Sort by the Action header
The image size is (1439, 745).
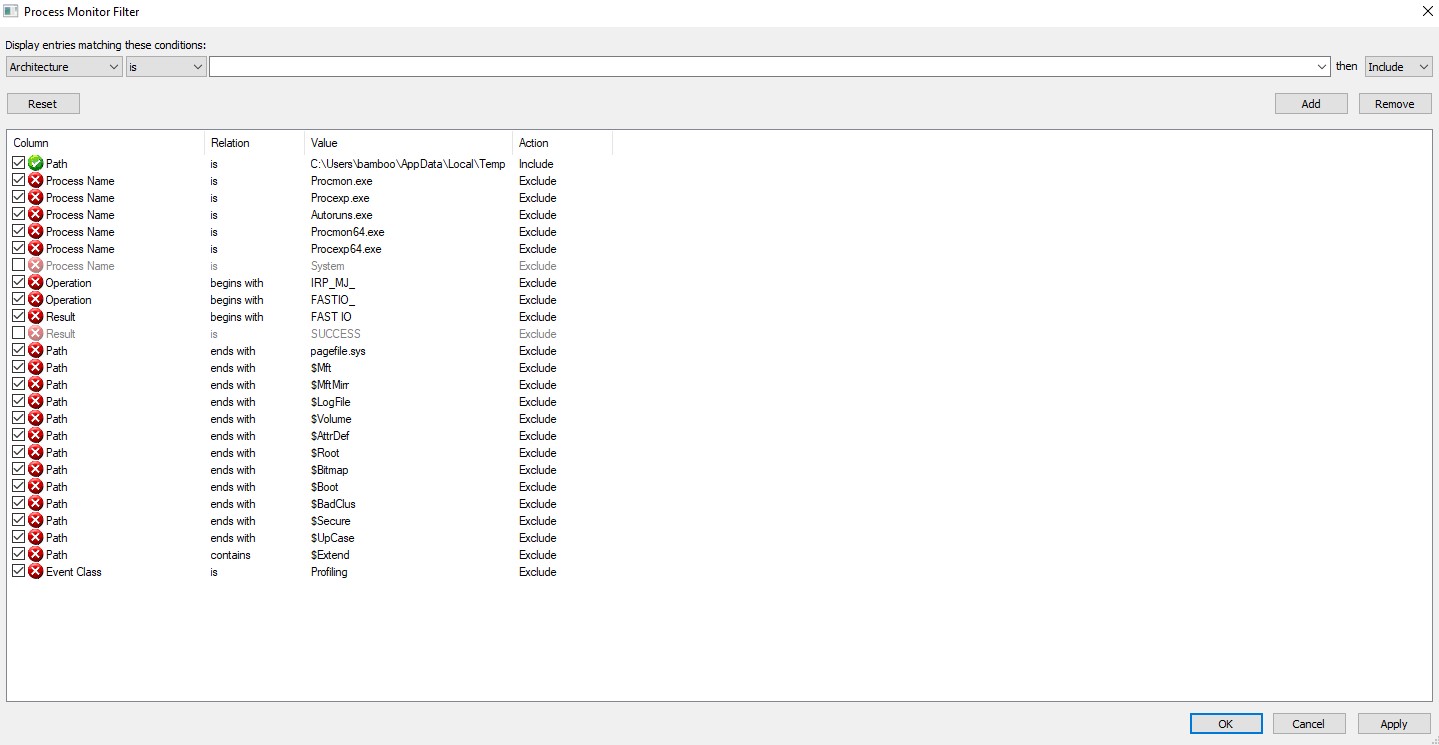[563, 143]
